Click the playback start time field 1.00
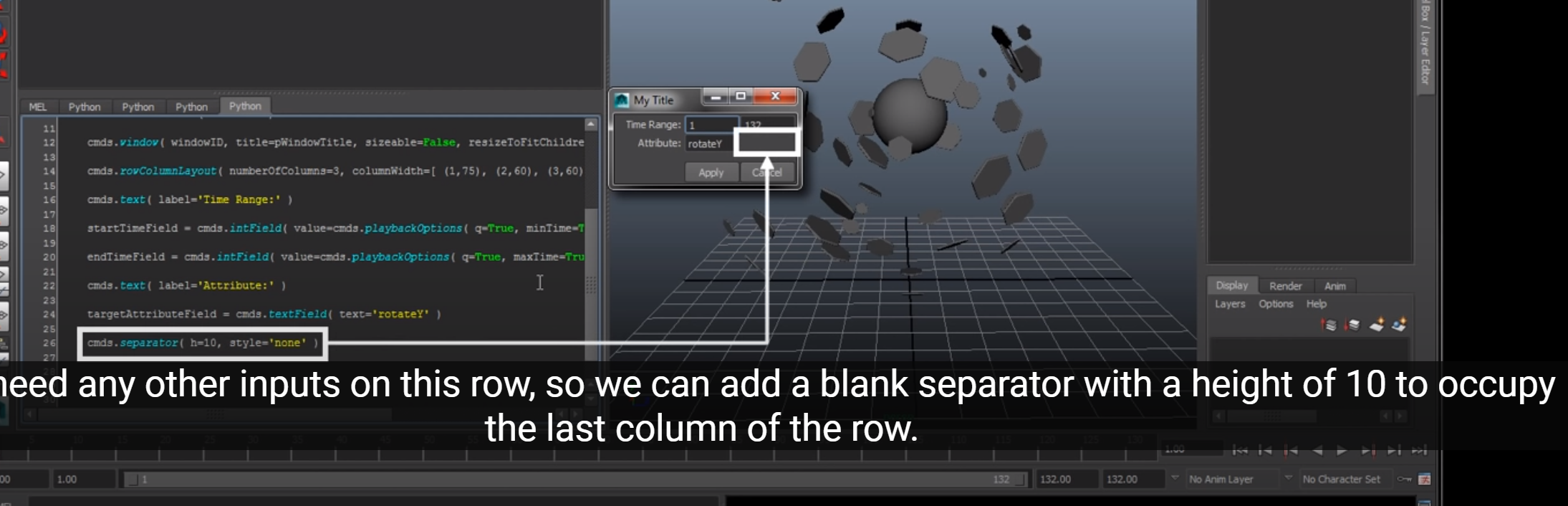1568x506 pixels. tap(84, 479)
